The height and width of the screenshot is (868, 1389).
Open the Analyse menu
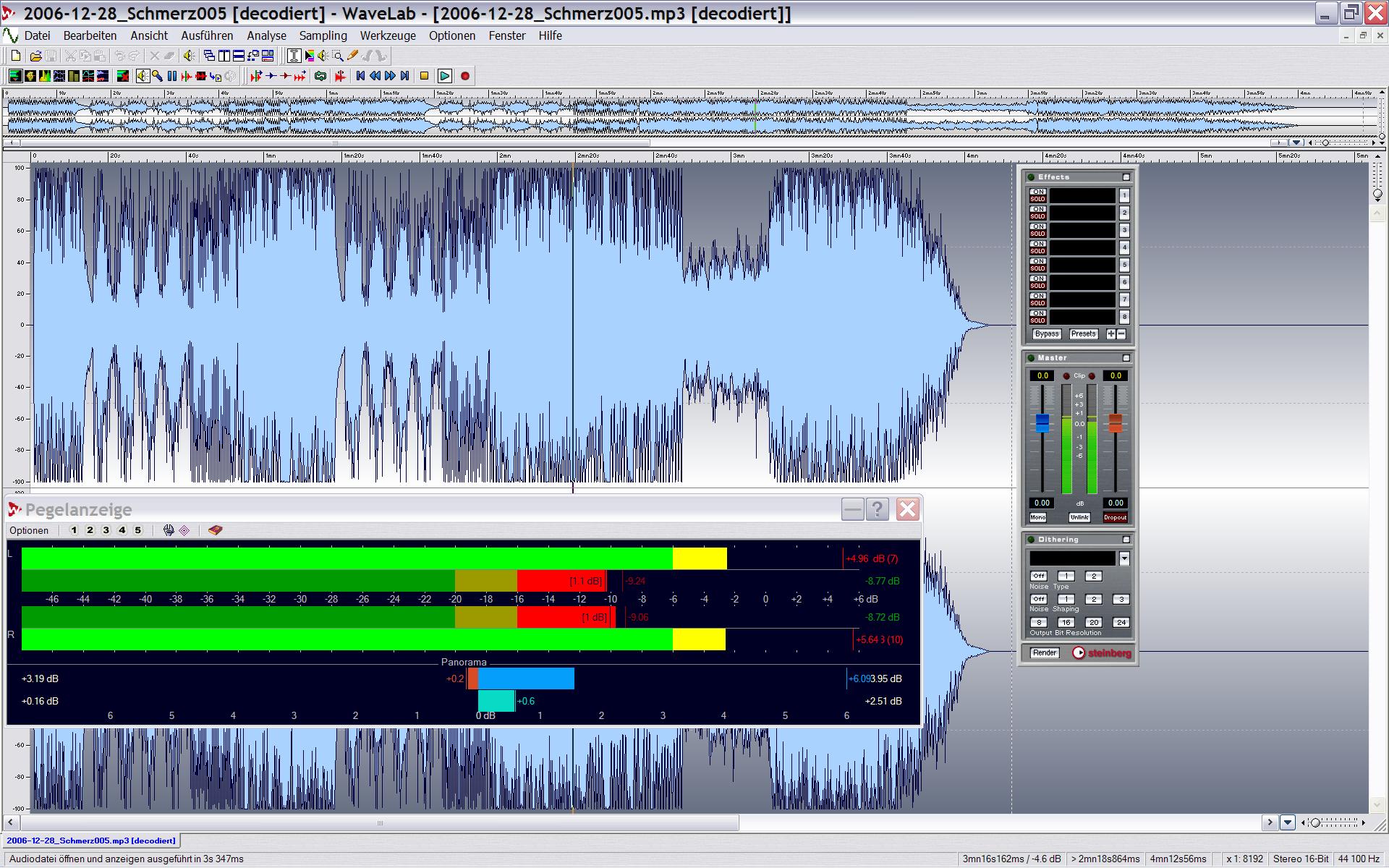tap(266, 35)
